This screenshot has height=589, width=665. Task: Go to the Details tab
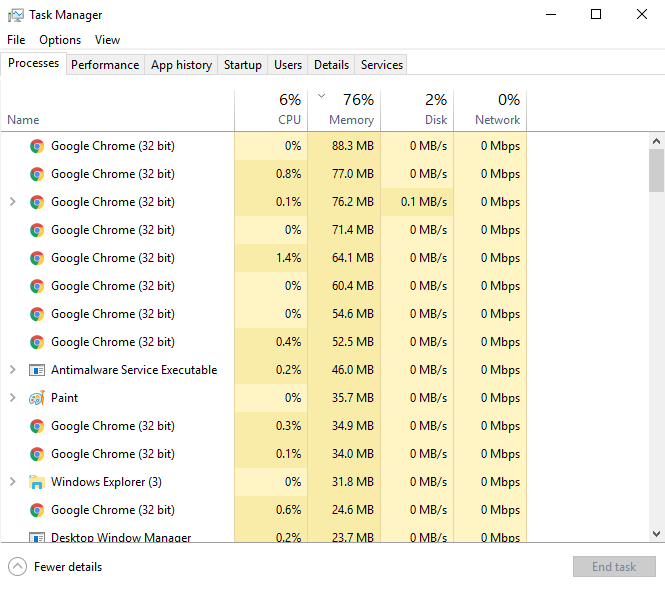pos(331,65)
